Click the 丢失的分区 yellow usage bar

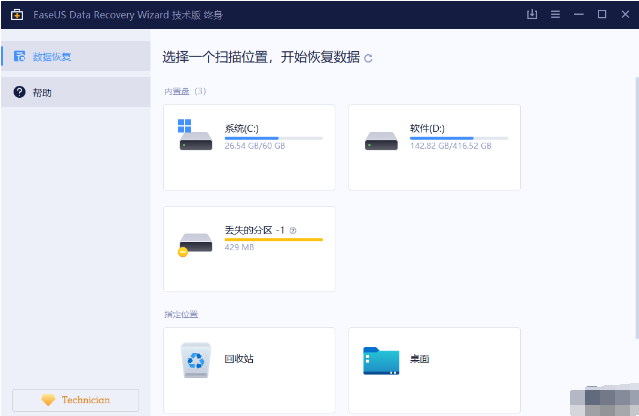(x=273, y=240)
